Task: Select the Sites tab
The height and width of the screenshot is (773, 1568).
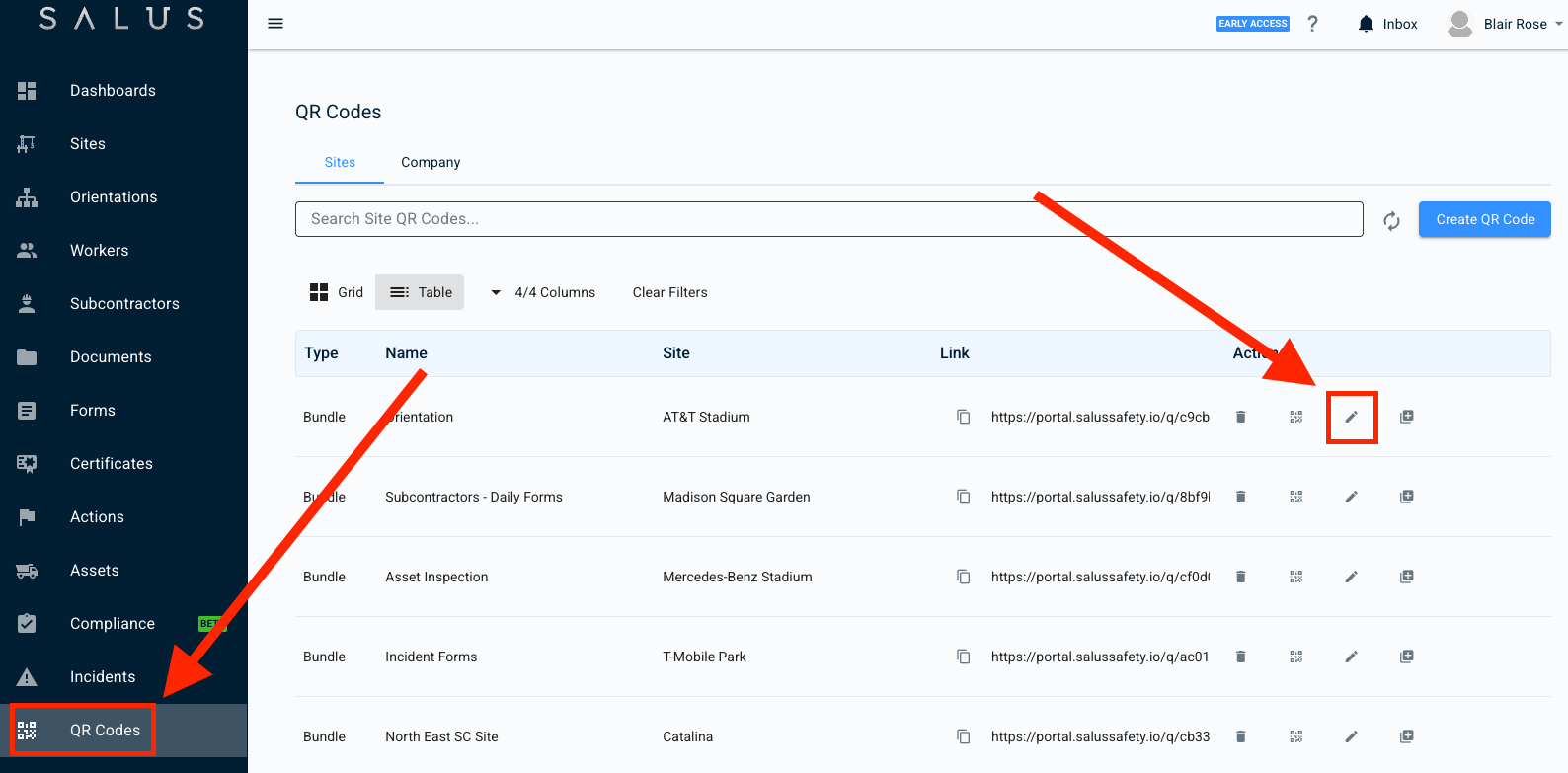Action: (x=340, y=162)
